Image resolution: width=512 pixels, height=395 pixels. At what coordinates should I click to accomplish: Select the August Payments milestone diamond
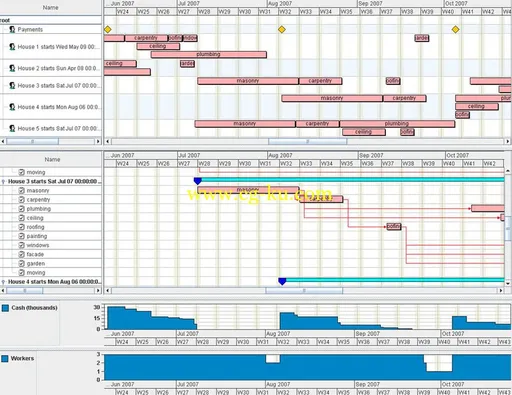[x=282, y=29]
